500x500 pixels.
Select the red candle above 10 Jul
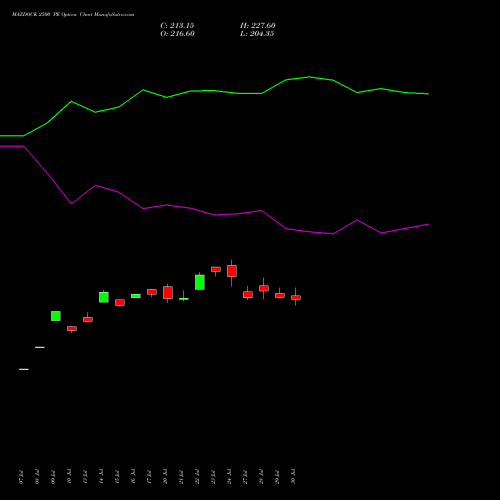[x=72, y=329]
